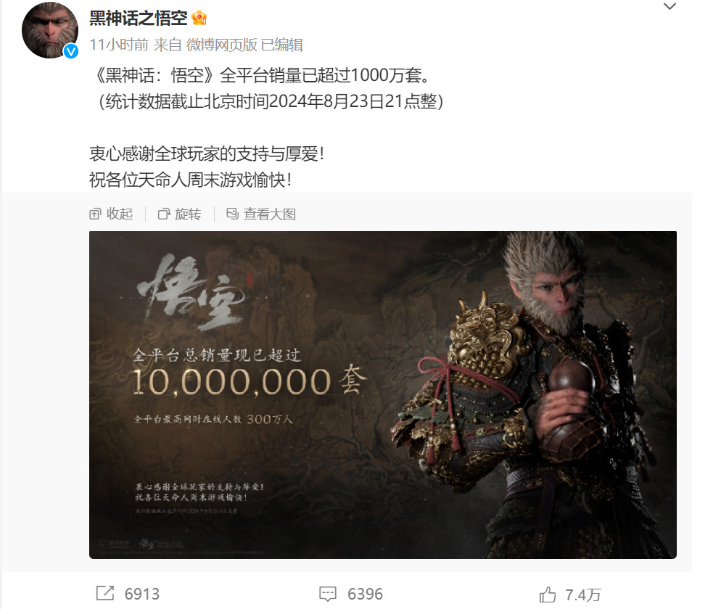The width and height of the screenshot is (727, 614).
Task: Click the 7.4万 likes count
Action: tap(583, 595)
